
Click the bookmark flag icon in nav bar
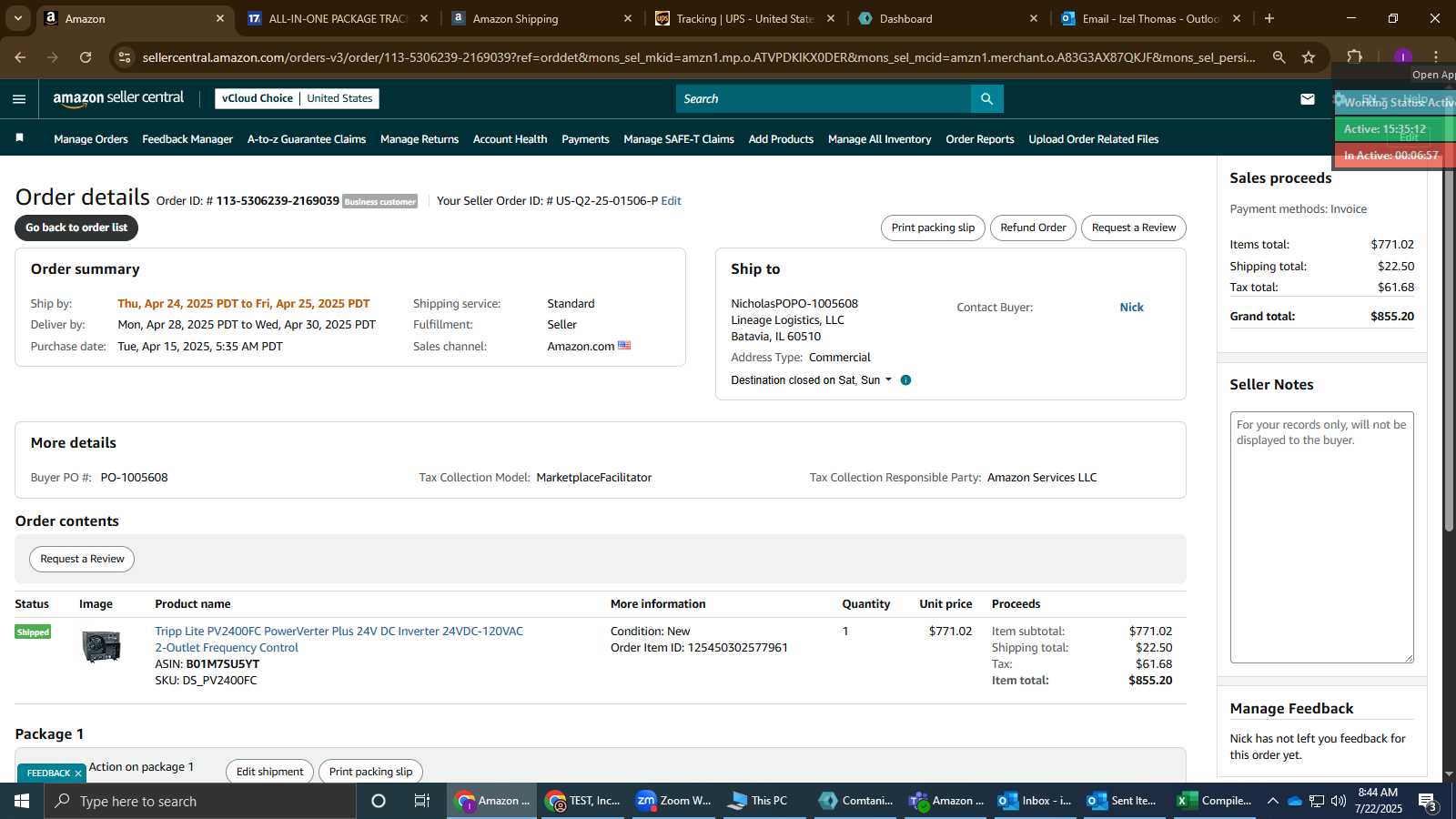19,138
